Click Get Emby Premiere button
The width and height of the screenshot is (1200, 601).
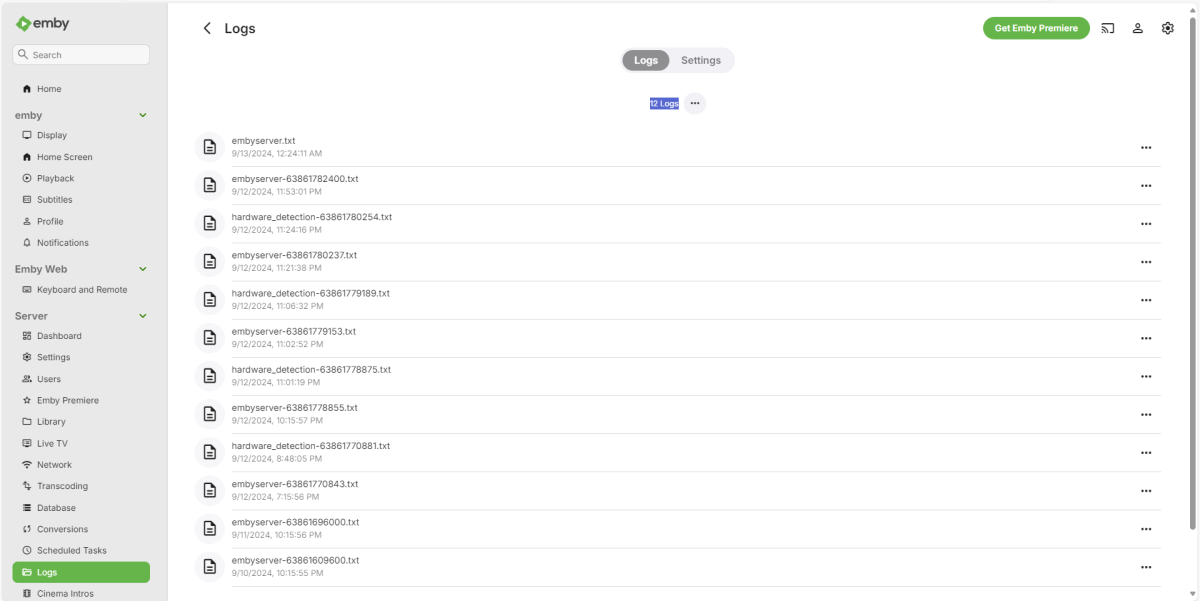pyautogui.click(x=1036, y=28)
